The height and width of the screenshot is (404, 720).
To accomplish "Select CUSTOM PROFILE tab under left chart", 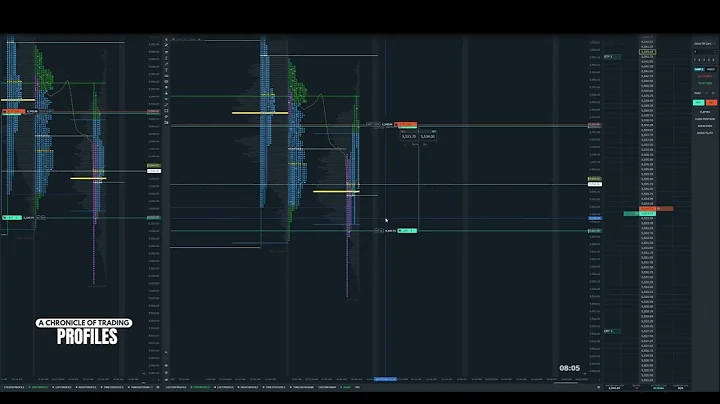I will pyautogui.click(x=14, y=387).
